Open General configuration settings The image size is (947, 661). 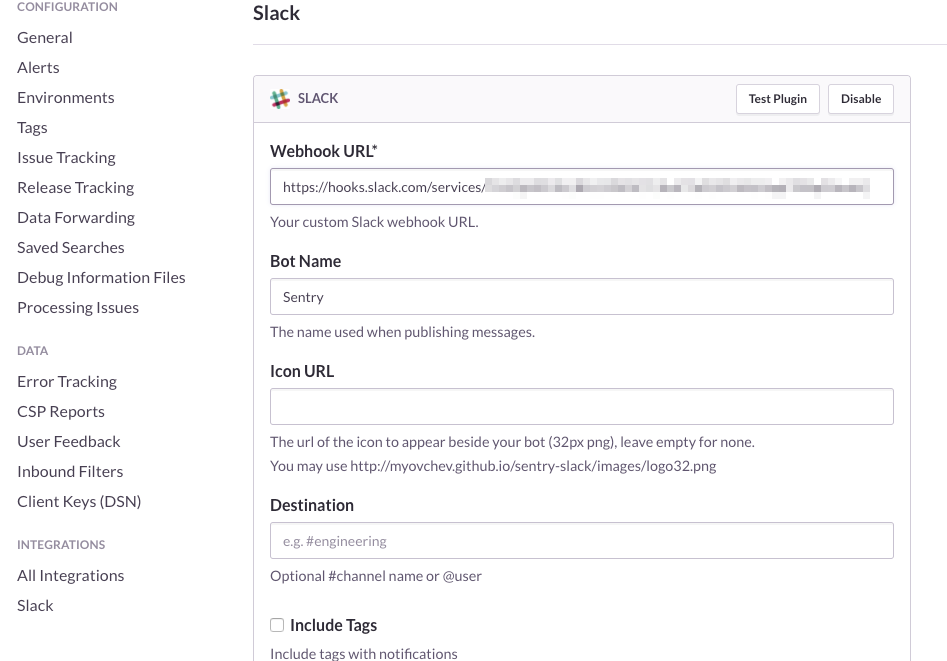tap(45, 37)
